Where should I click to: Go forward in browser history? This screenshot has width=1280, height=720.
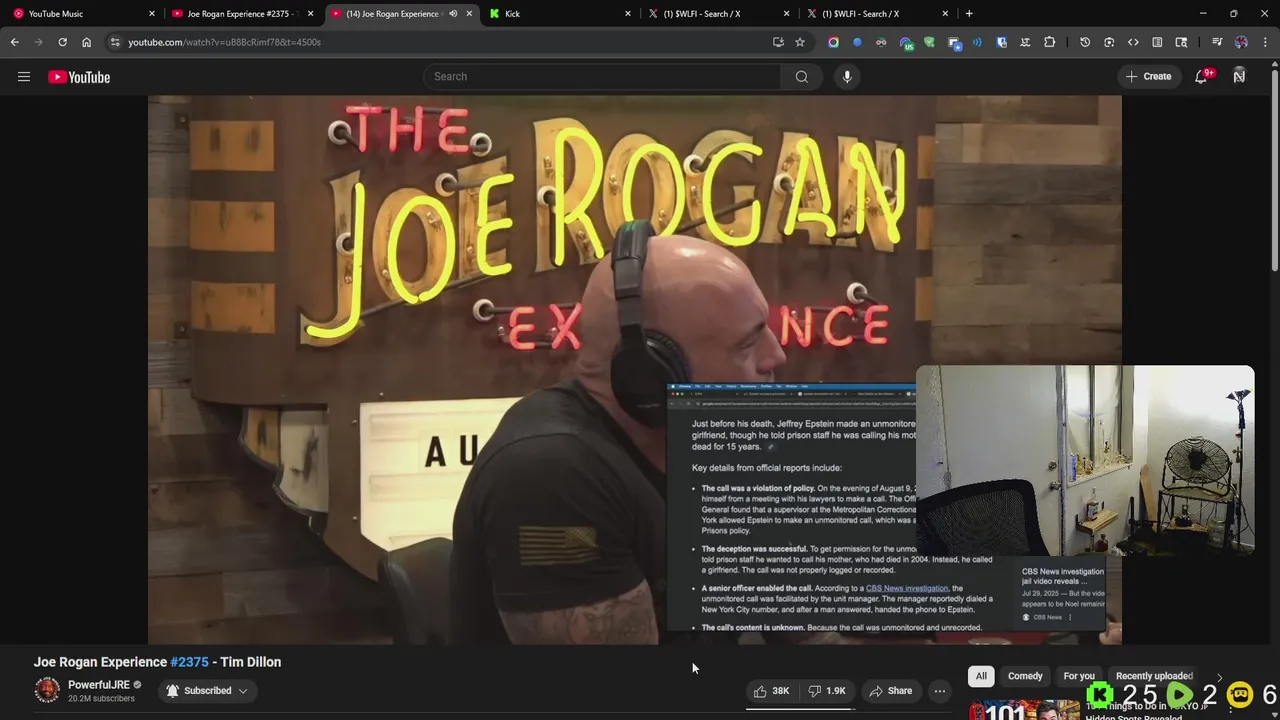(38, 42)
